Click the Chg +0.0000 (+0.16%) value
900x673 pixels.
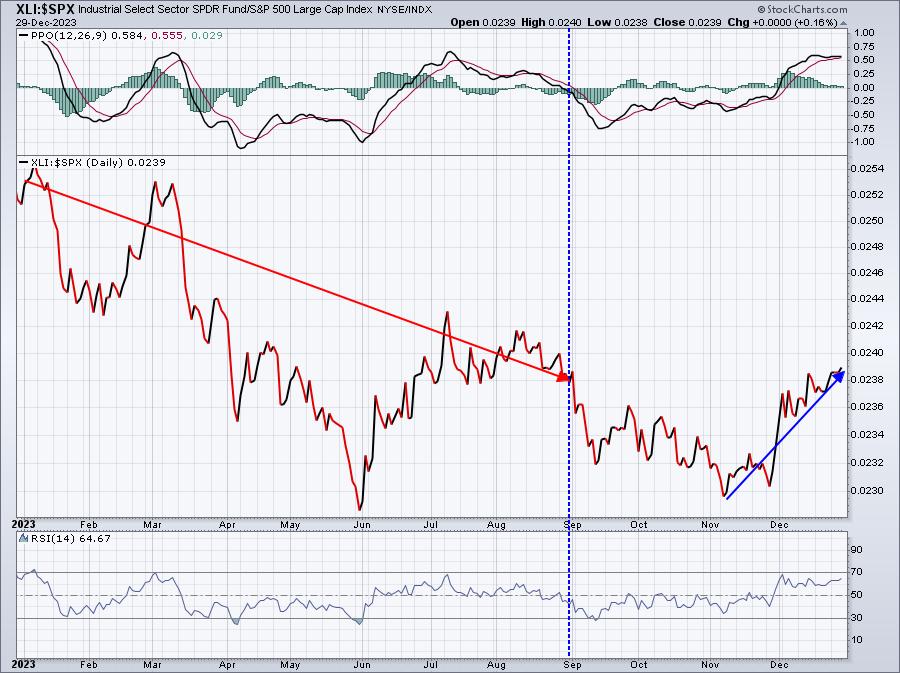(782, 22)
